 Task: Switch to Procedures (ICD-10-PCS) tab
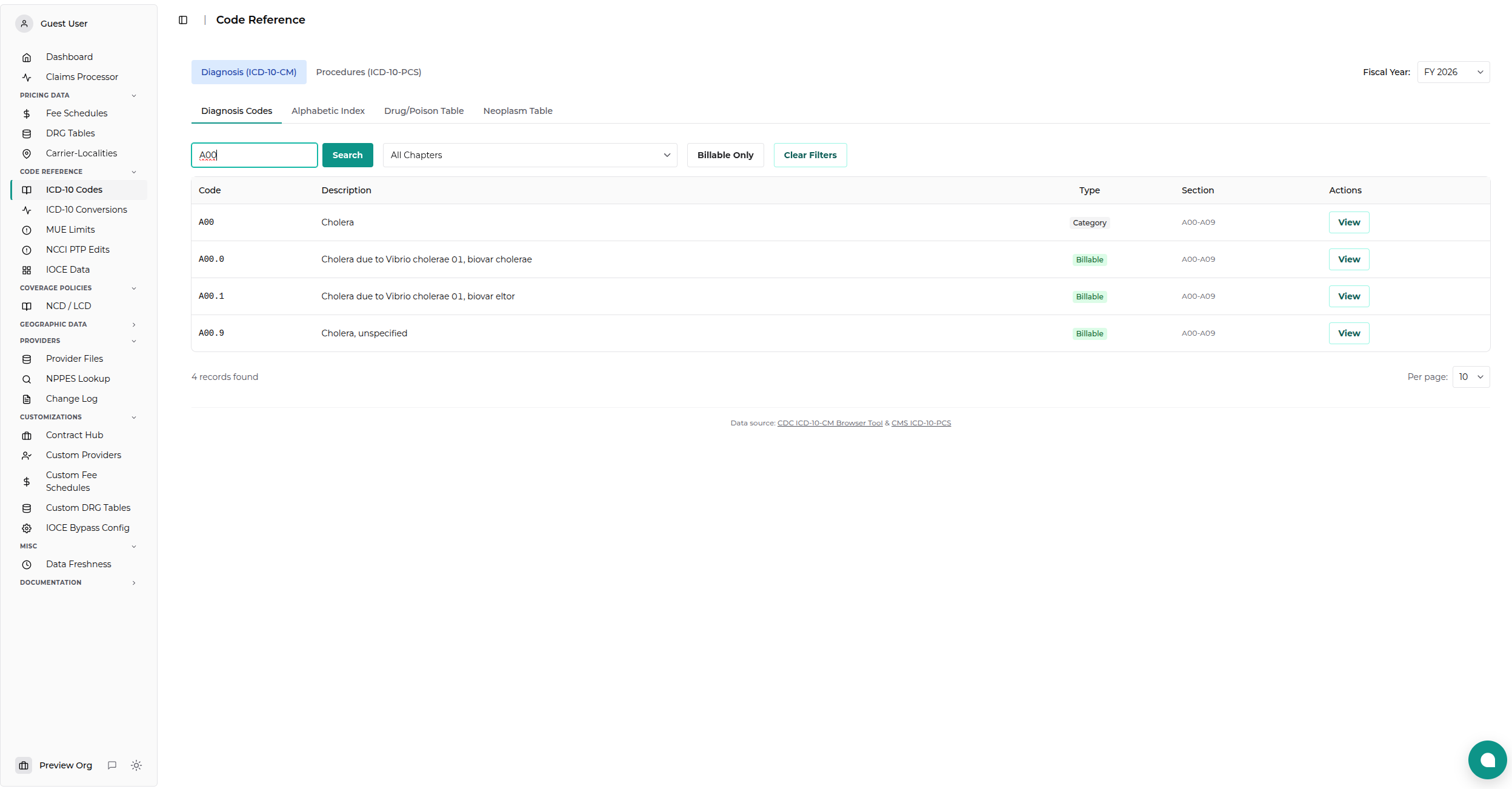point(368,72)
